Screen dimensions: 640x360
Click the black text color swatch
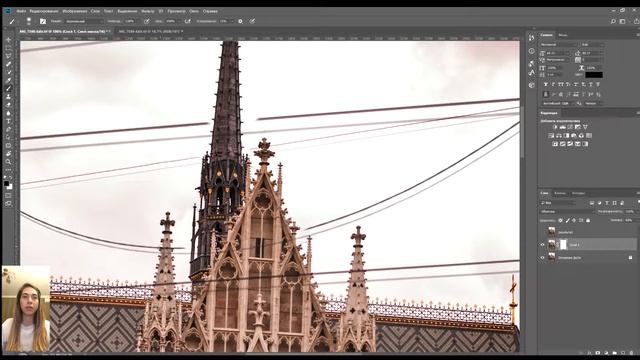(x=594, y=75)
